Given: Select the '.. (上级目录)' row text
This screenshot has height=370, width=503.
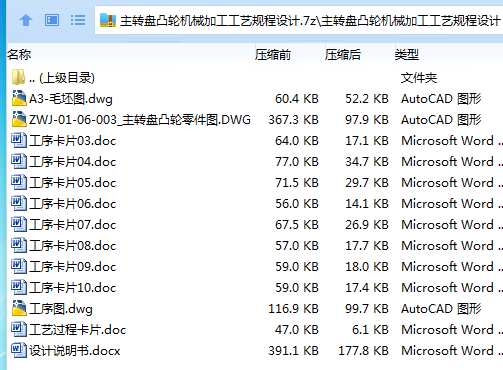Looking at the screenshot, I should pos(62,78).
